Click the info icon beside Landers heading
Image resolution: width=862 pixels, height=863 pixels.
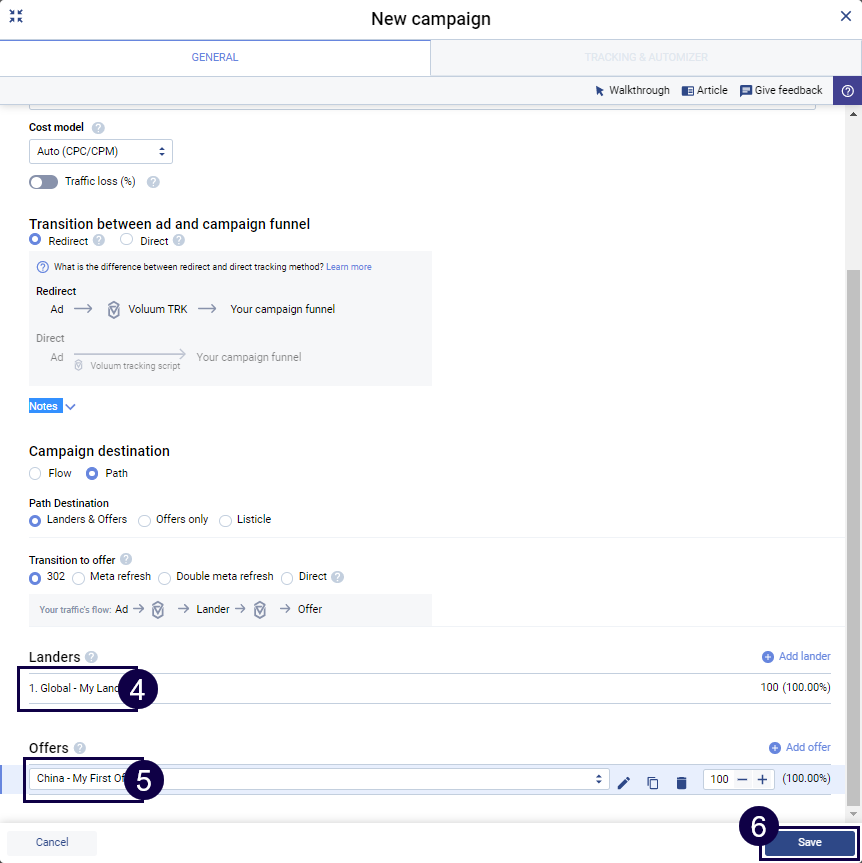[x=92, y=657]
